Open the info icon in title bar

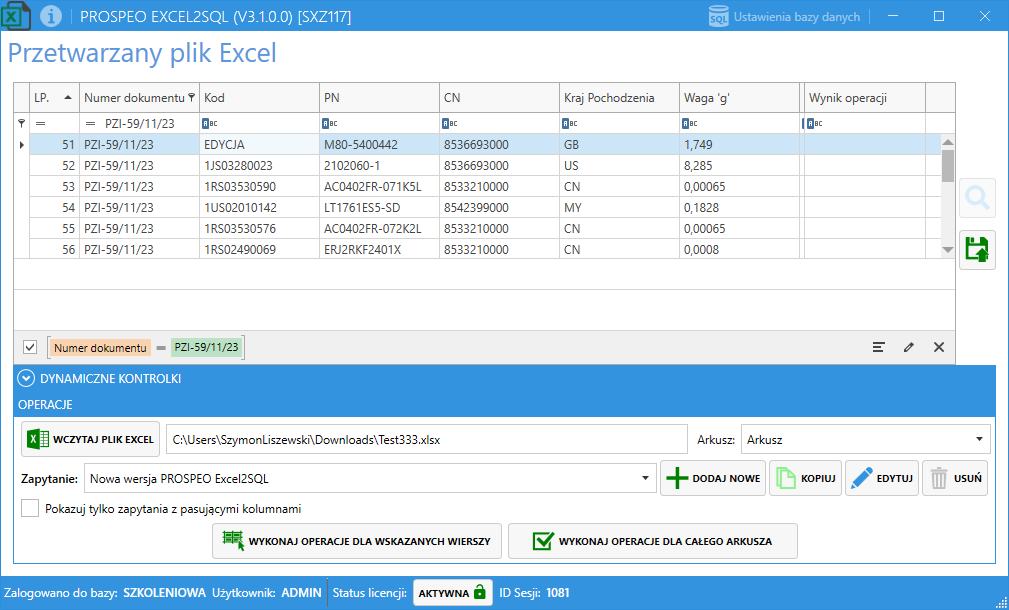tap(51, 16)
